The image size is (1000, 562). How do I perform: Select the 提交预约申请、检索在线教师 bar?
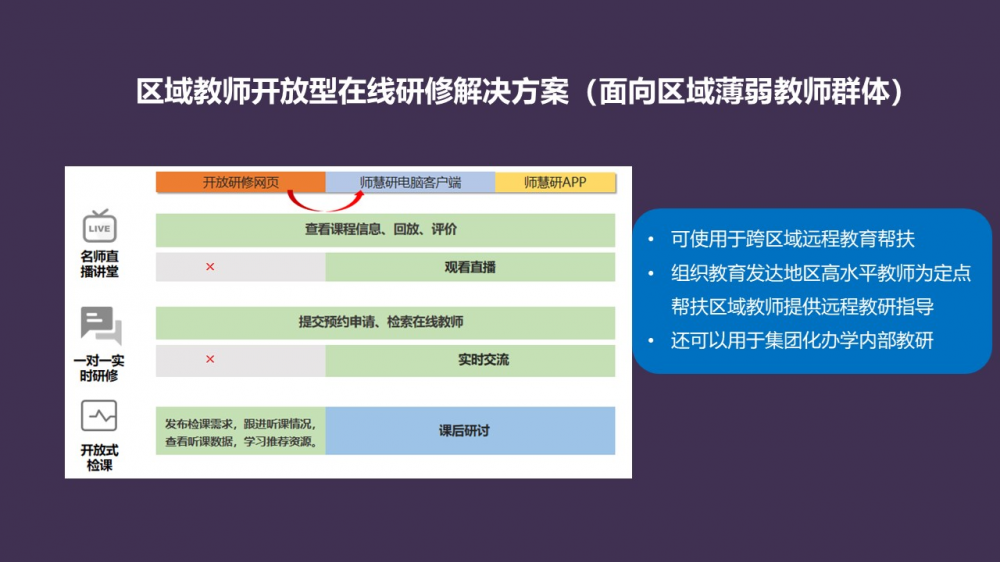point(385,322)
